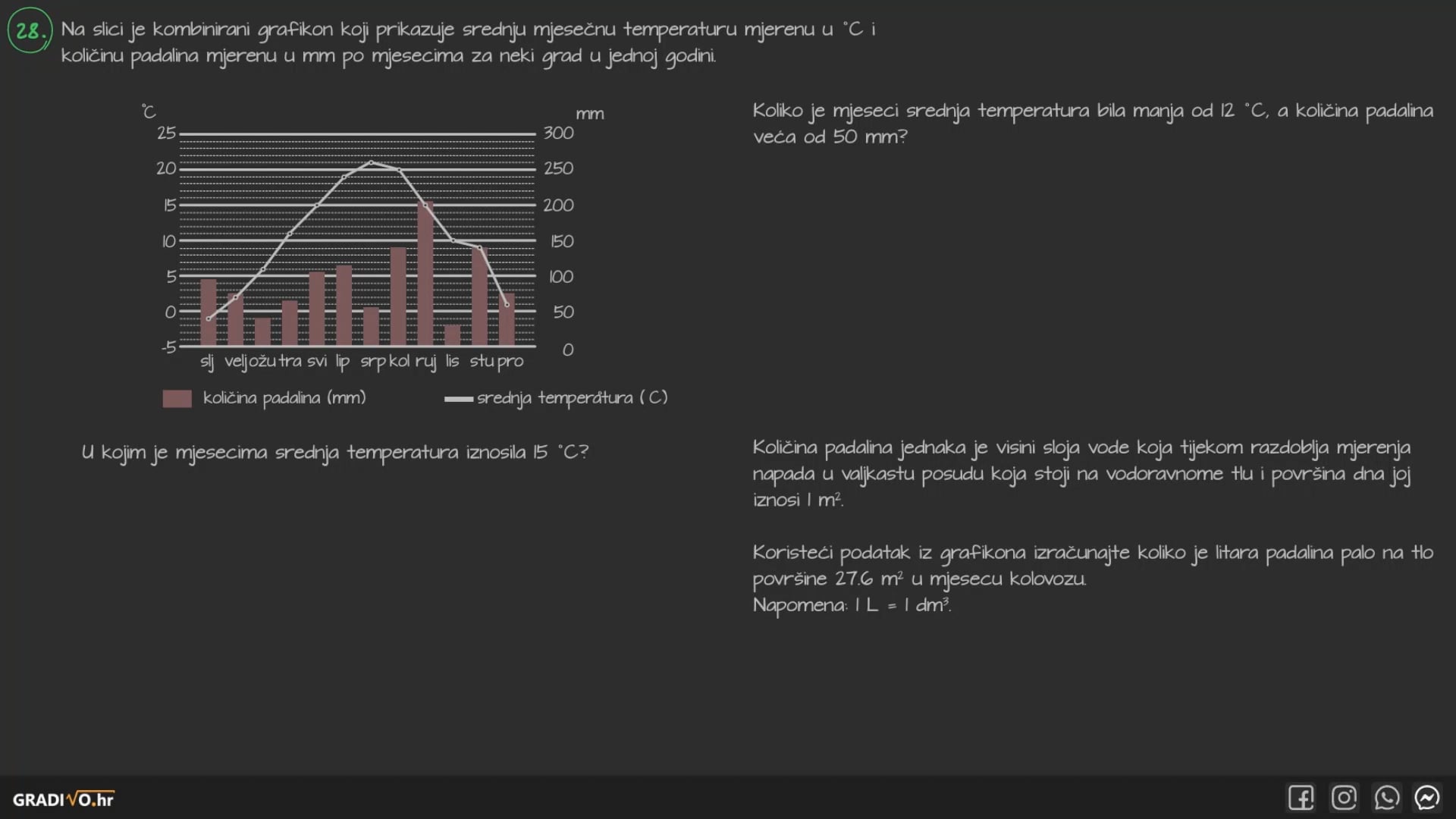Click the precipitation legend color swatch
The height and width of the screenshot is (819, 1456).
pyautogui.click(x=177, y=399)
